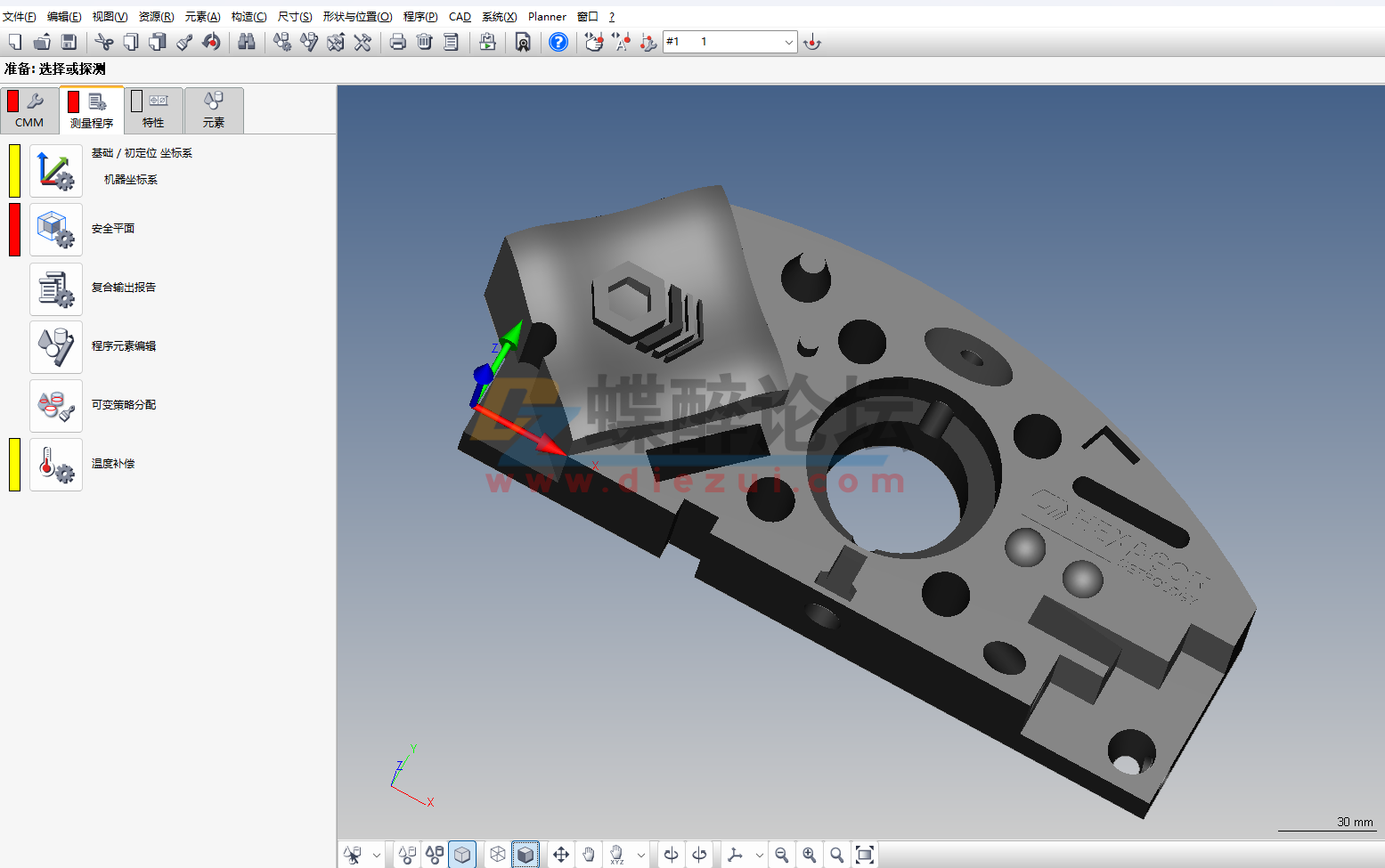Click the Print icon in the toolbar
Screen dimensions: 1385x868
point(398,42)
